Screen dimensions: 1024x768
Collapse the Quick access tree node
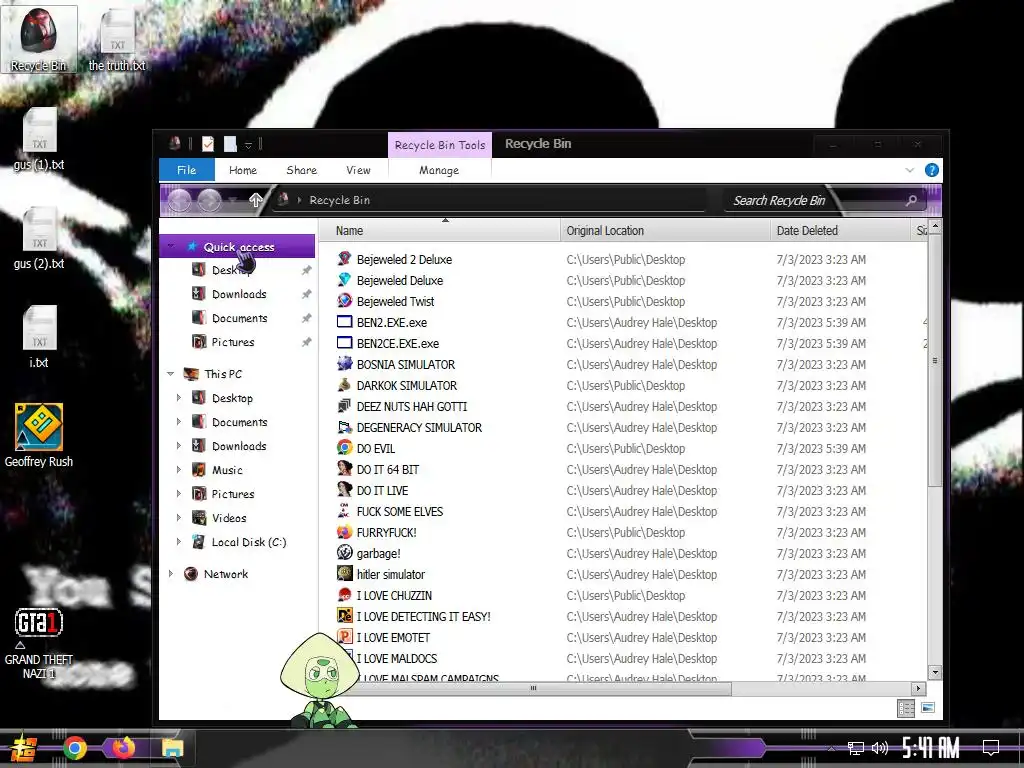pyautogui.click(x=170, y=247)
